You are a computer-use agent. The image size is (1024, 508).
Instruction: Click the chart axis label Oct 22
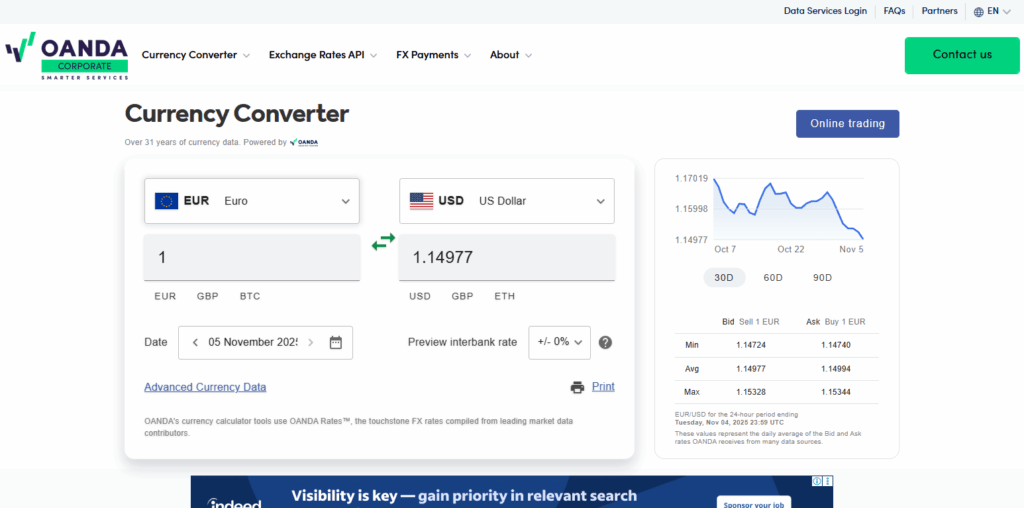(791, 249)
